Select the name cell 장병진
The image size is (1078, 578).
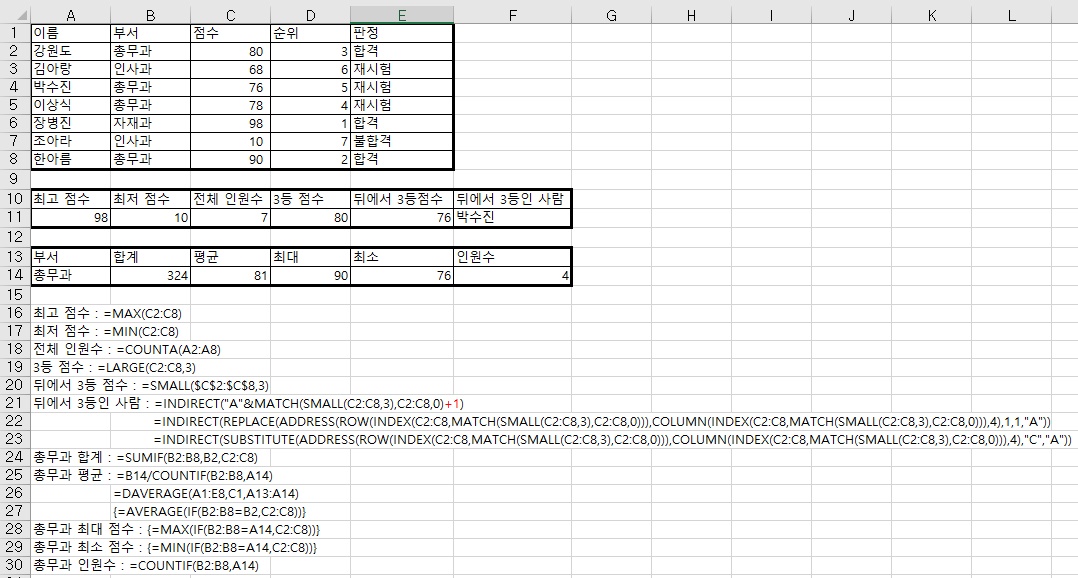click(70, 123)
